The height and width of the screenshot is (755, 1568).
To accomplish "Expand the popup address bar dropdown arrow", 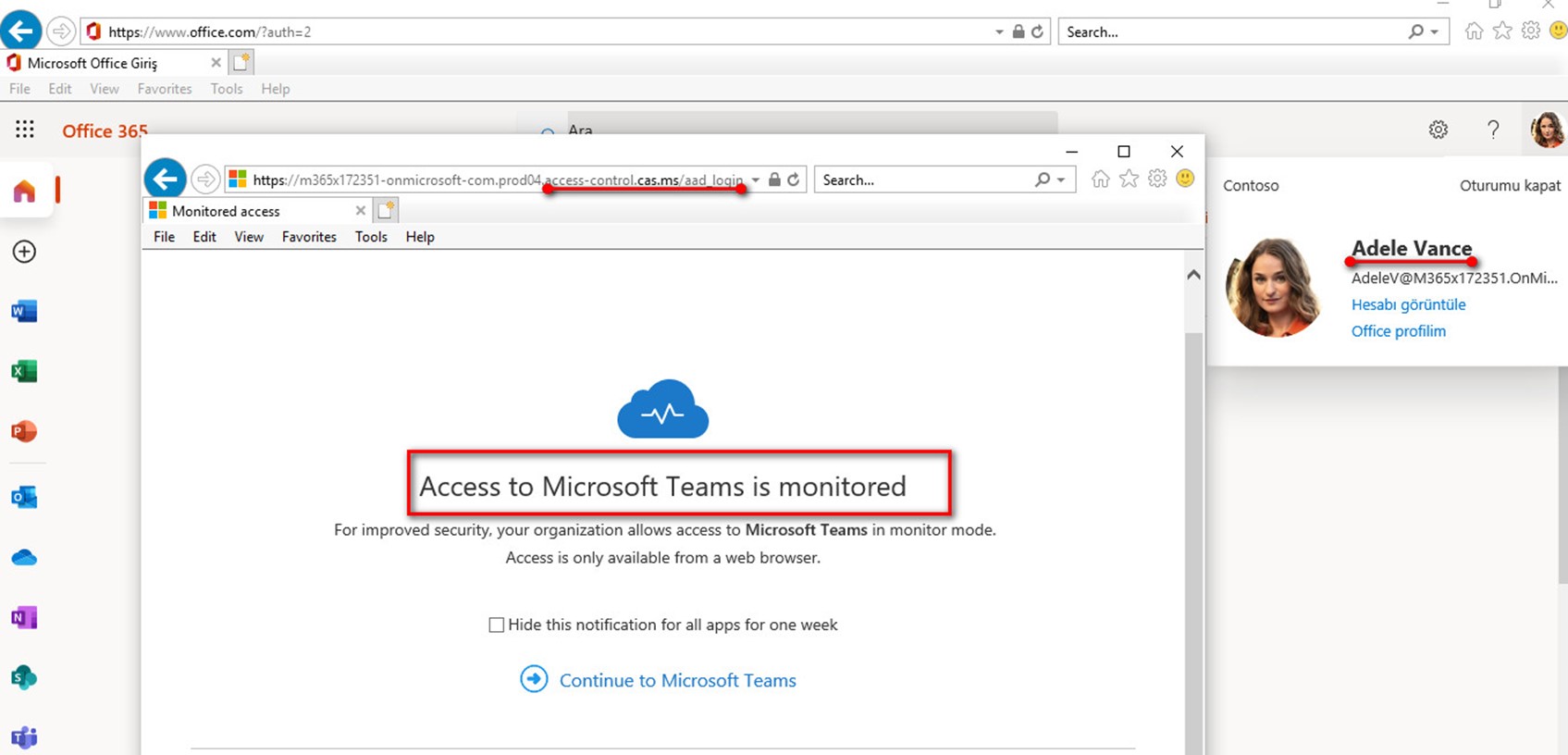I will 756,180.
